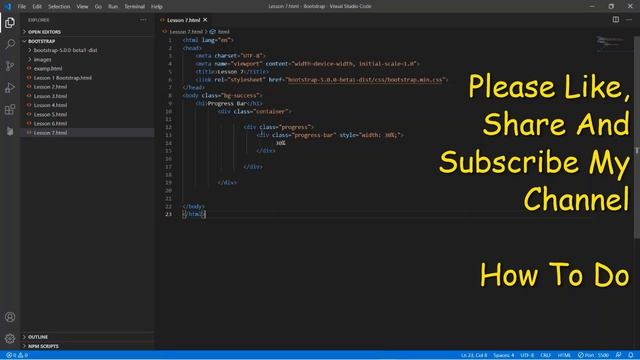Image resolution: width=640 pixels, height=360 pixels.
Task: Open the Extensions view
Action: pyautogui.click(x=10, y=109)
